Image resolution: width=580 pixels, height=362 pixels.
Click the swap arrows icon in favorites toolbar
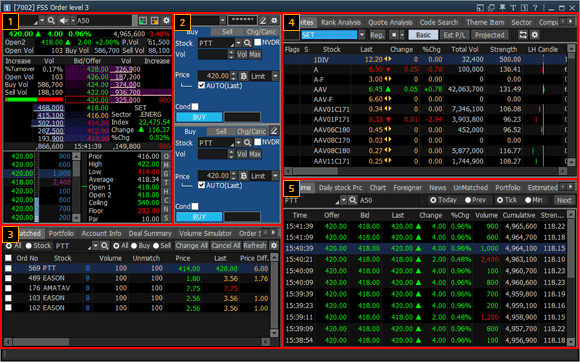523,35
